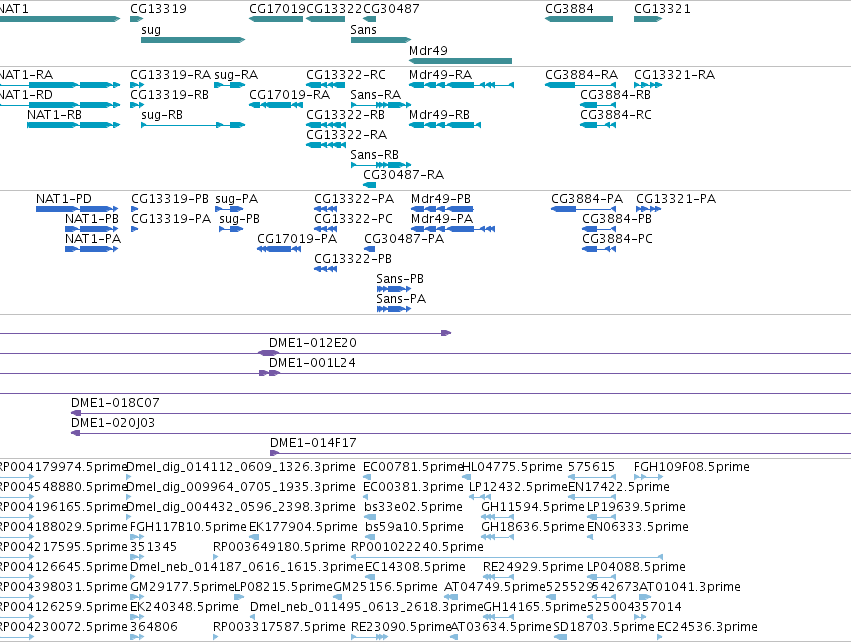Click the Mdr49-PA protein glyph
The image size is (851, 642).
tap(453, 229)
